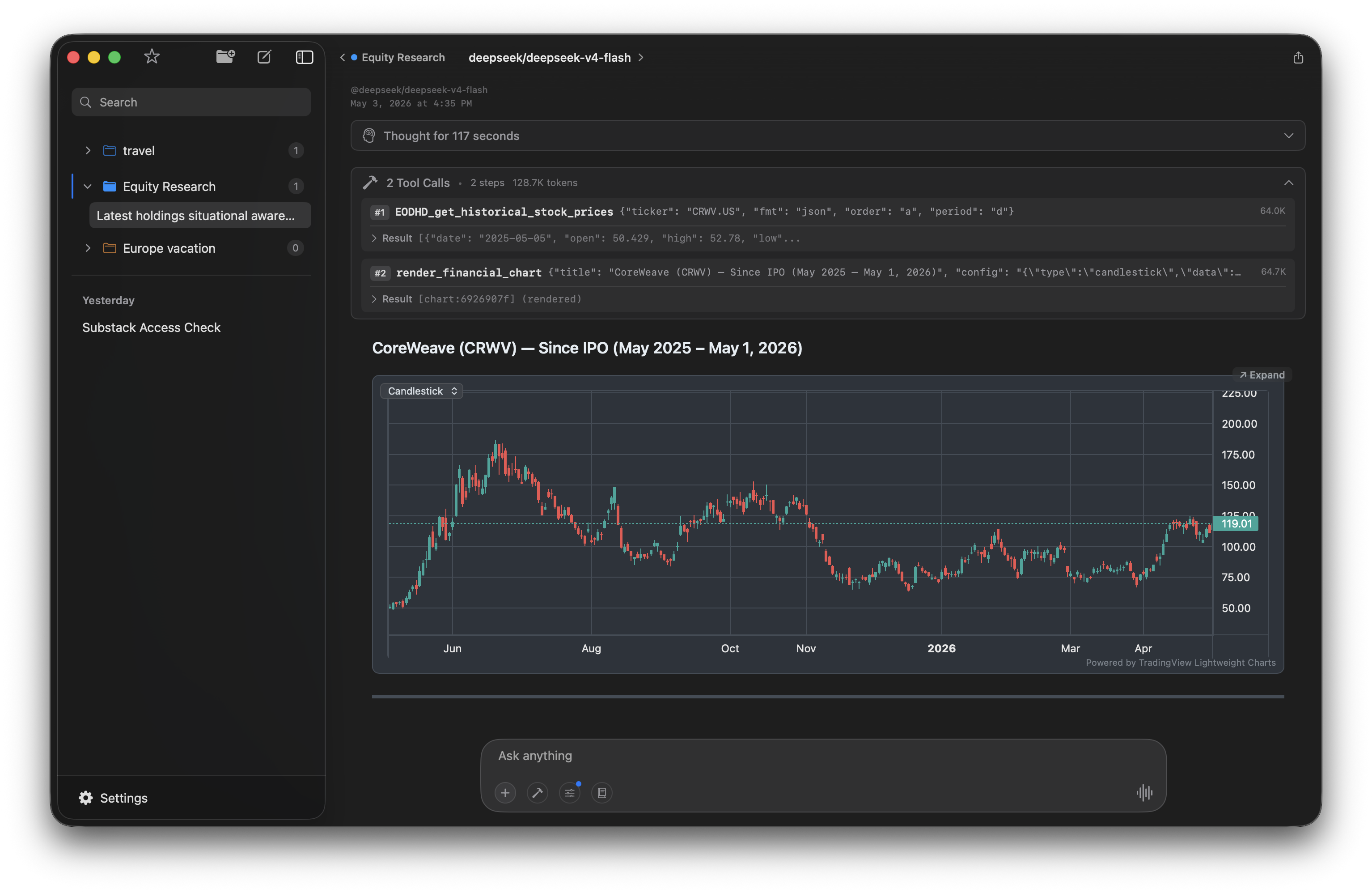1372x893 pixels.
Task: Click the thinking brain icon
Action: [x=369, y=136]
